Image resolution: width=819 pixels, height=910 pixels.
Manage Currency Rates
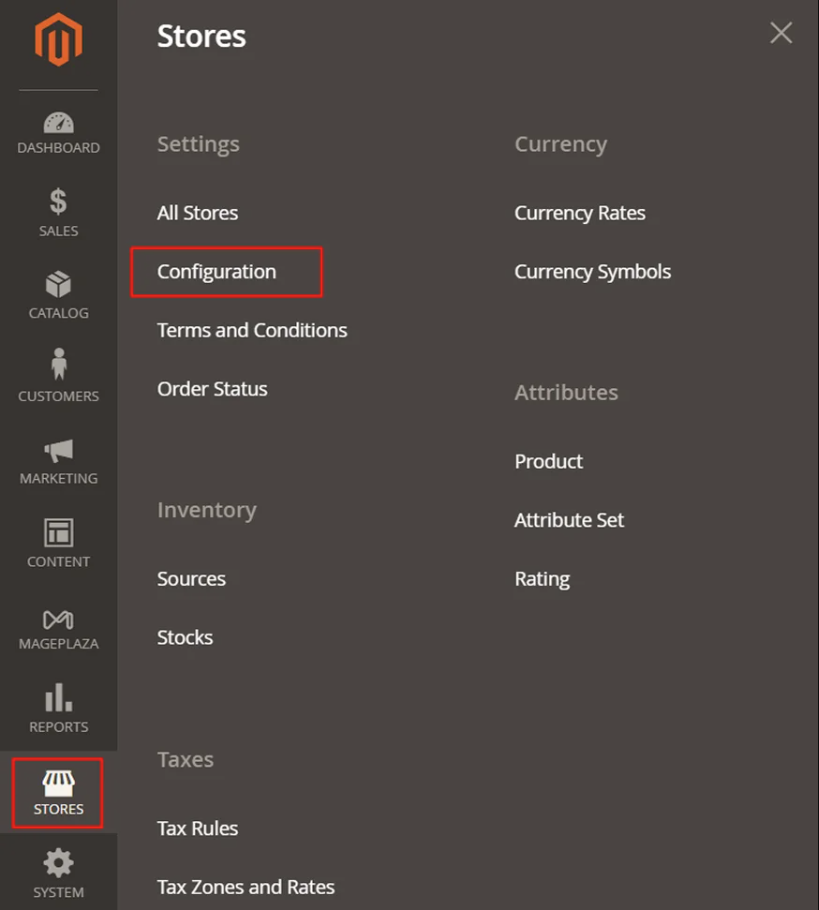tap(580, 212)
